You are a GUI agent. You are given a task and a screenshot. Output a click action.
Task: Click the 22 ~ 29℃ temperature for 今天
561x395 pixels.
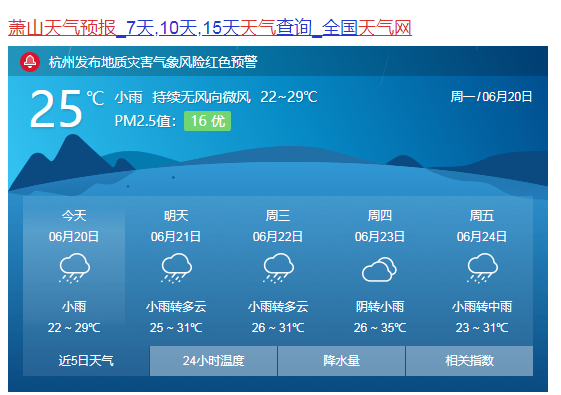point(74,327)
